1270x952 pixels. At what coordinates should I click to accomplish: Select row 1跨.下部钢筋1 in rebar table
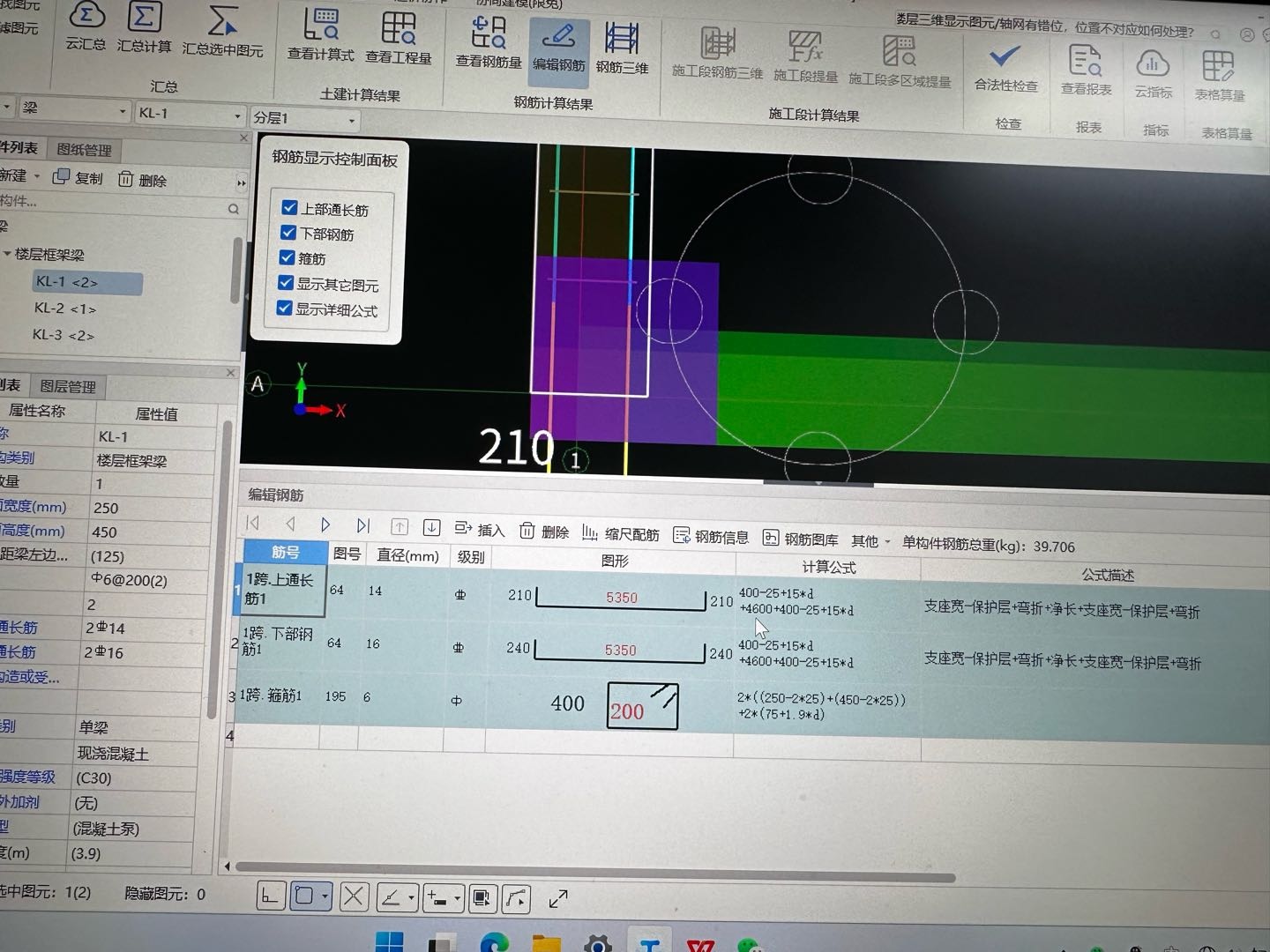pos(279,642)
